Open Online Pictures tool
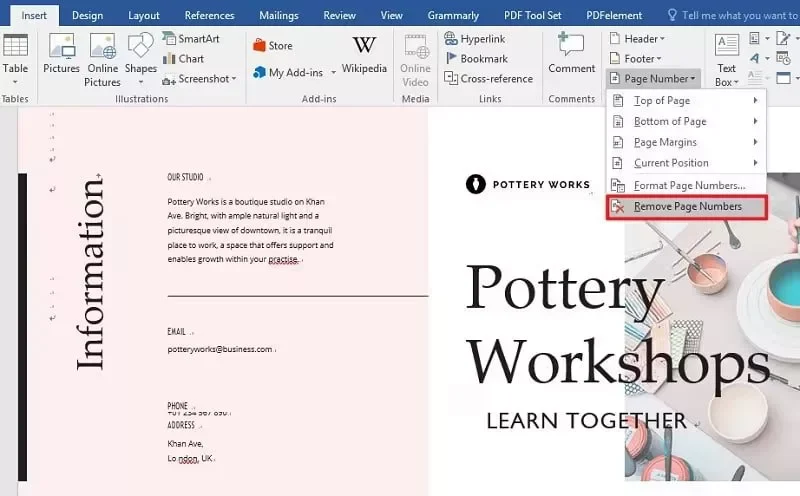 tap(102, 58)
